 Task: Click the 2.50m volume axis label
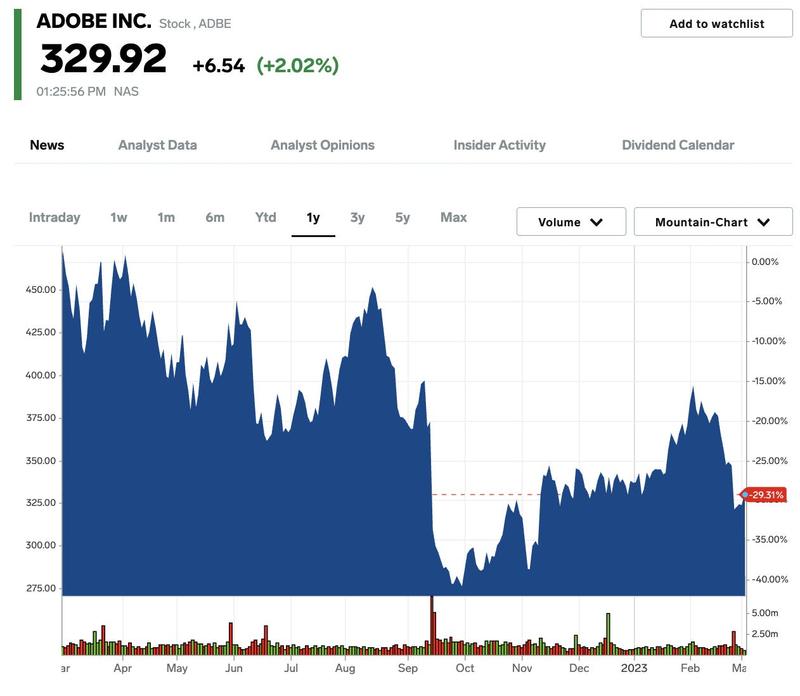click(x=765, y=634)
